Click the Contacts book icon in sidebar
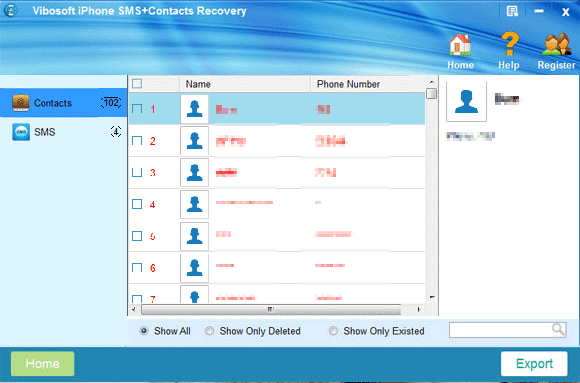Screen dimensions: 580x383 click(x=21, y=103)
